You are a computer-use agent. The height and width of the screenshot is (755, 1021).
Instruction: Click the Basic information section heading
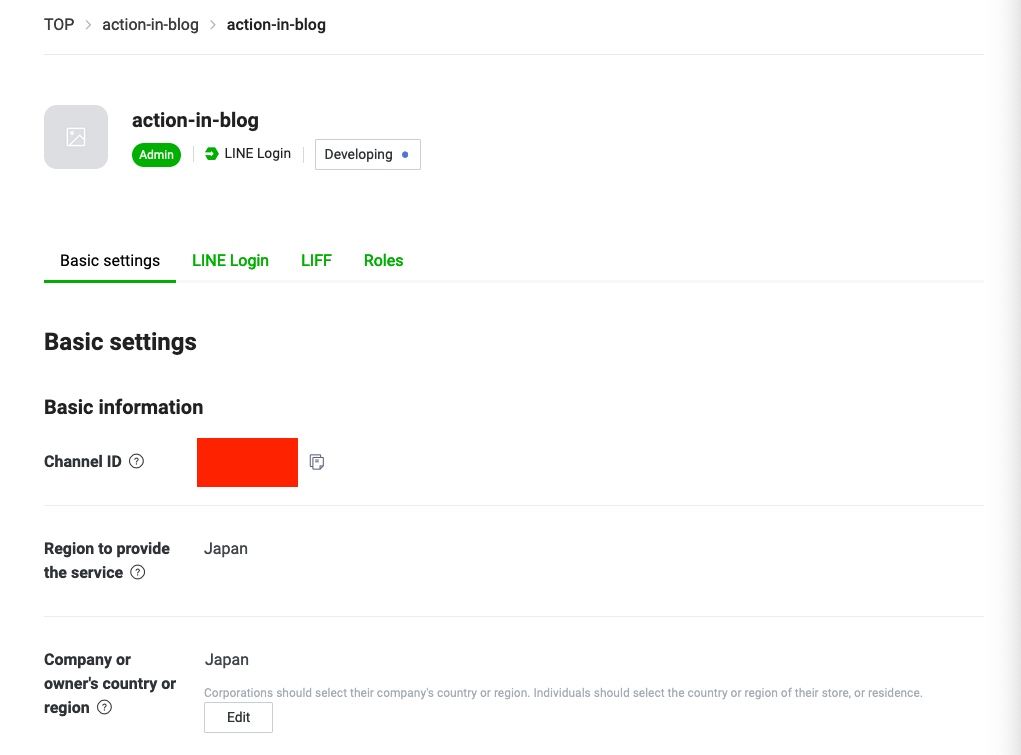[124, 407]
